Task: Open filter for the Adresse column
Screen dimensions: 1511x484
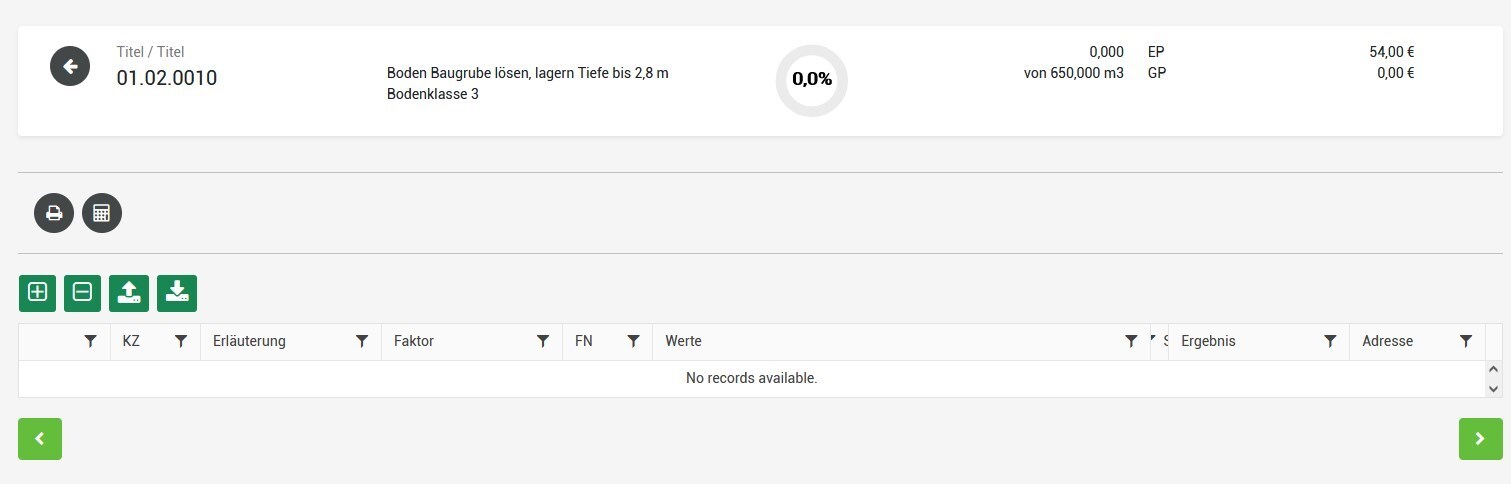Action: (x=1466, y=342)
